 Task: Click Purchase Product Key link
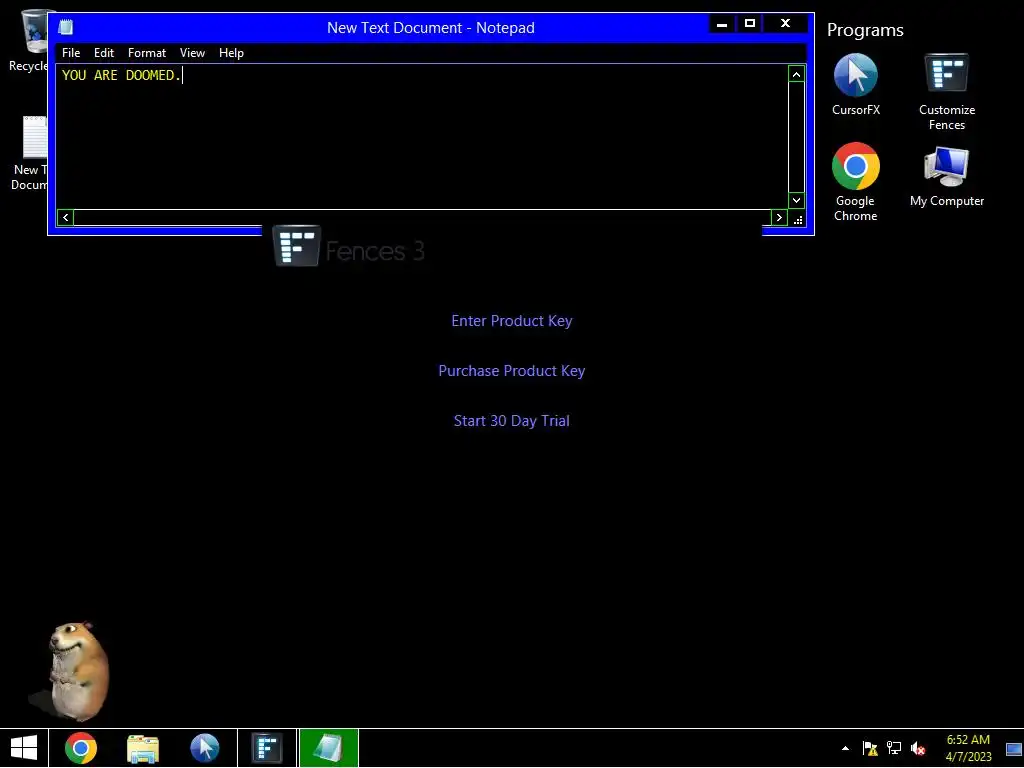512,371
